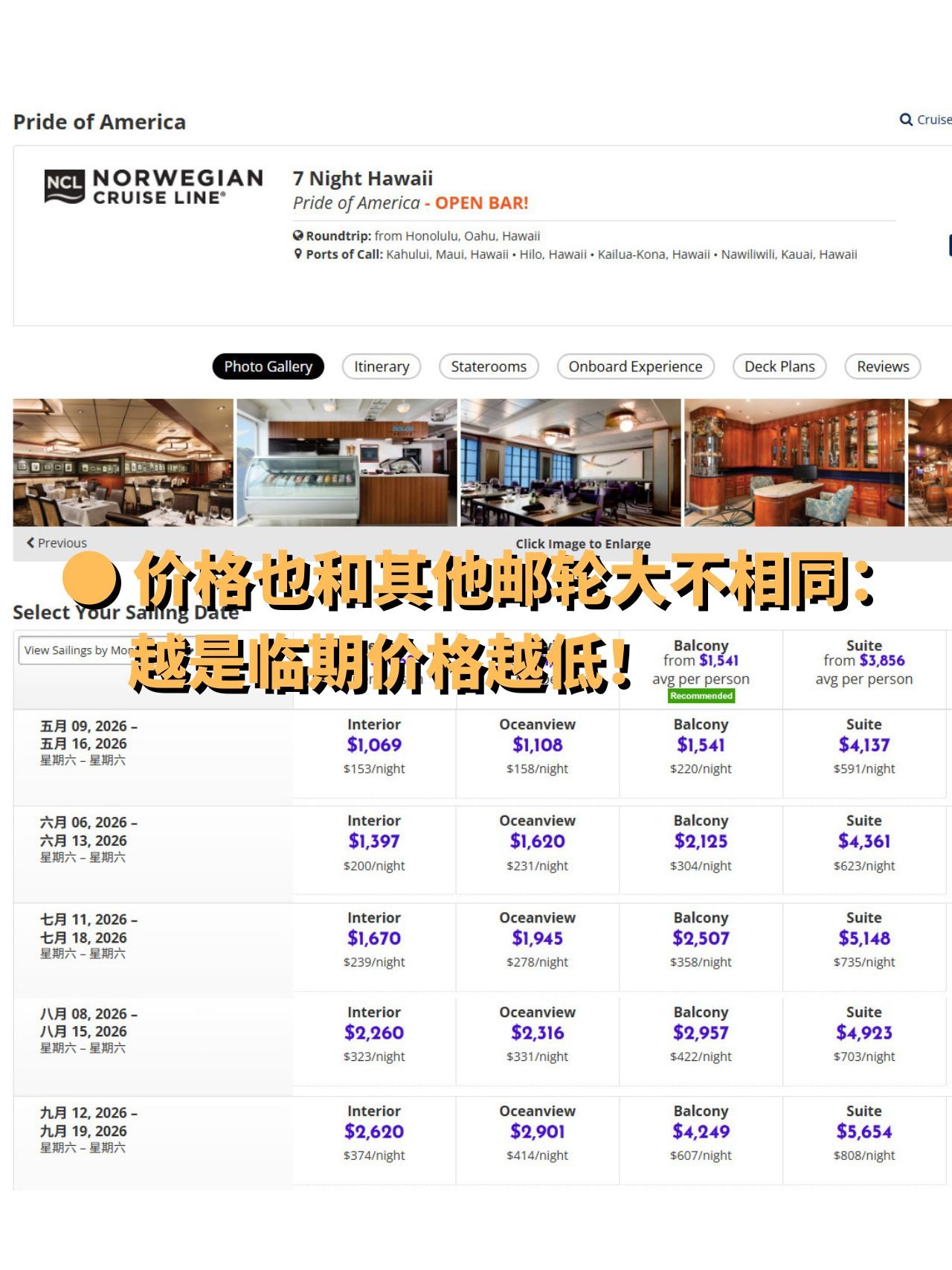
Task: Click the Norwegian Cruise Line logo
Action: (x=154, y=186)
